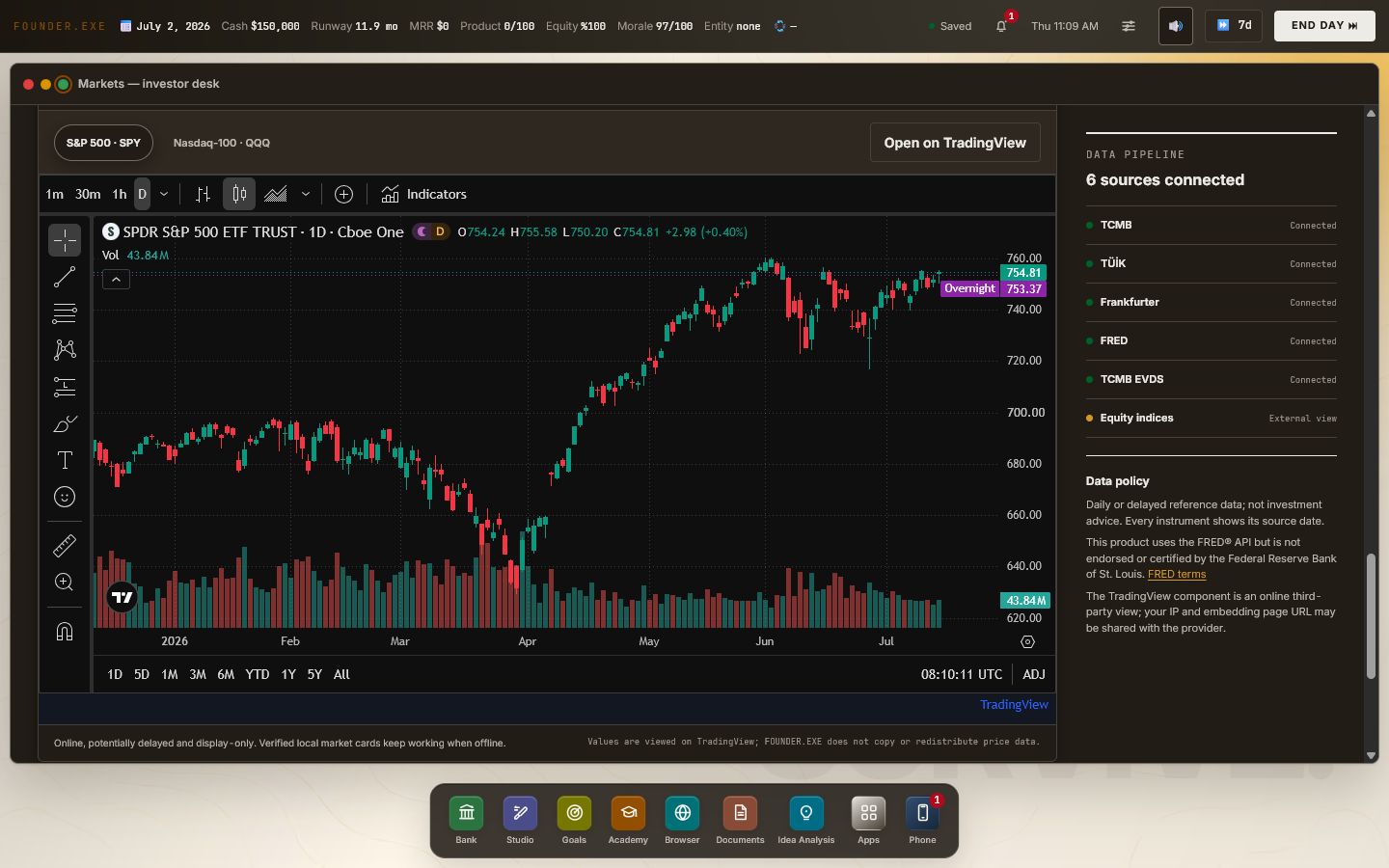Viewport: 1389px width, 868px height.
Task: Open the Fibonacci retracement tool
Action: pyautogui.click(x=65, y=313)
